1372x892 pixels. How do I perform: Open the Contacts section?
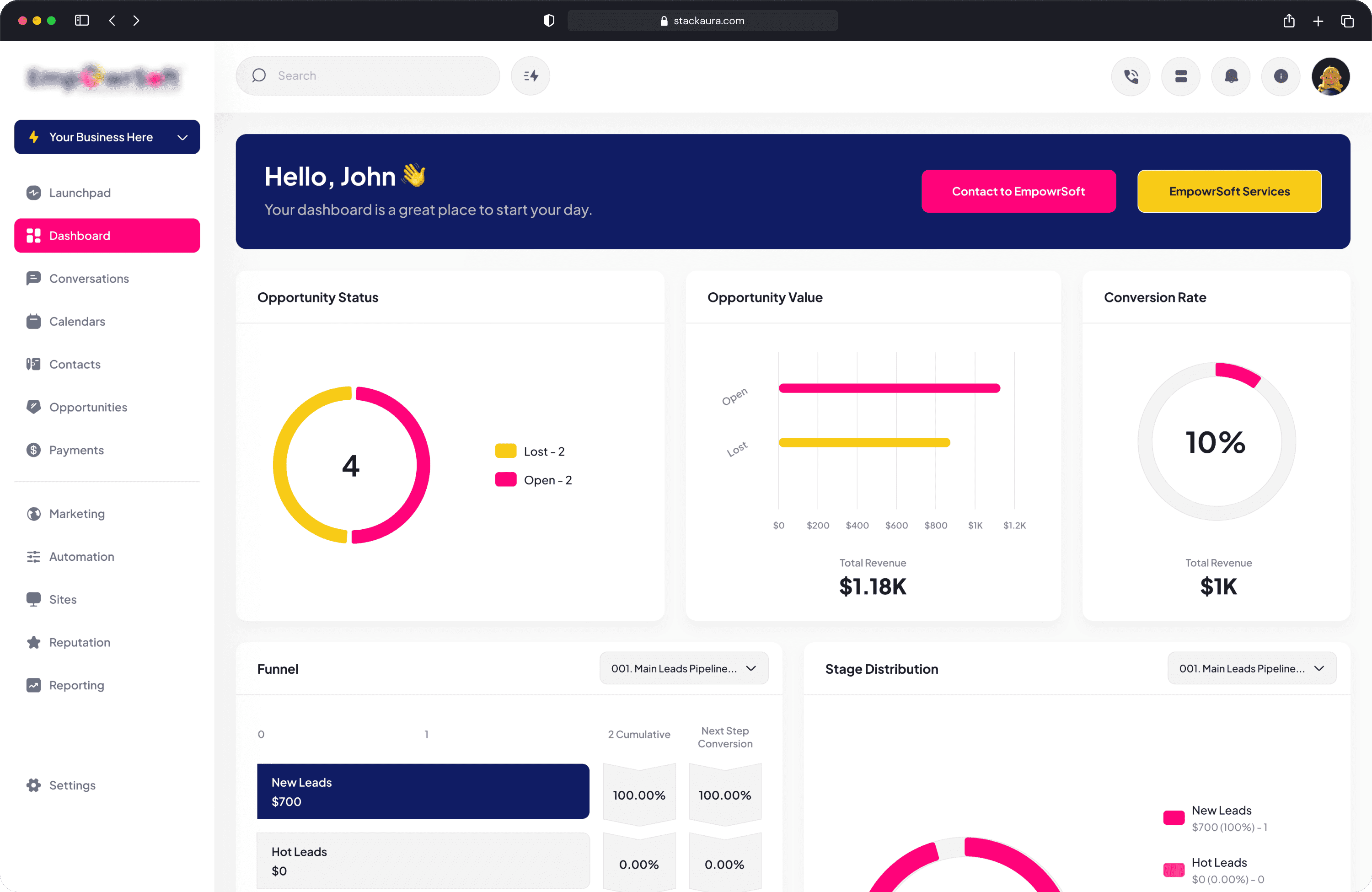(75, 364)
